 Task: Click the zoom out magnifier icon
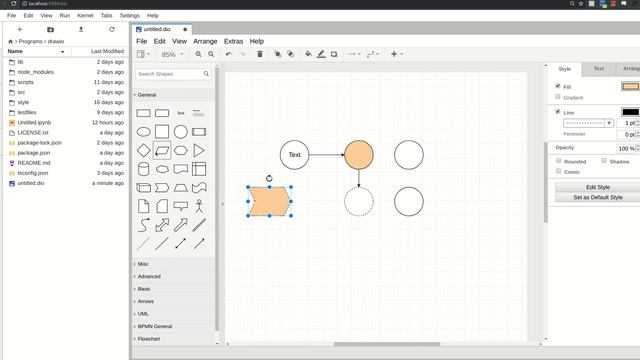pyautogui.click(x=211, y=54)
